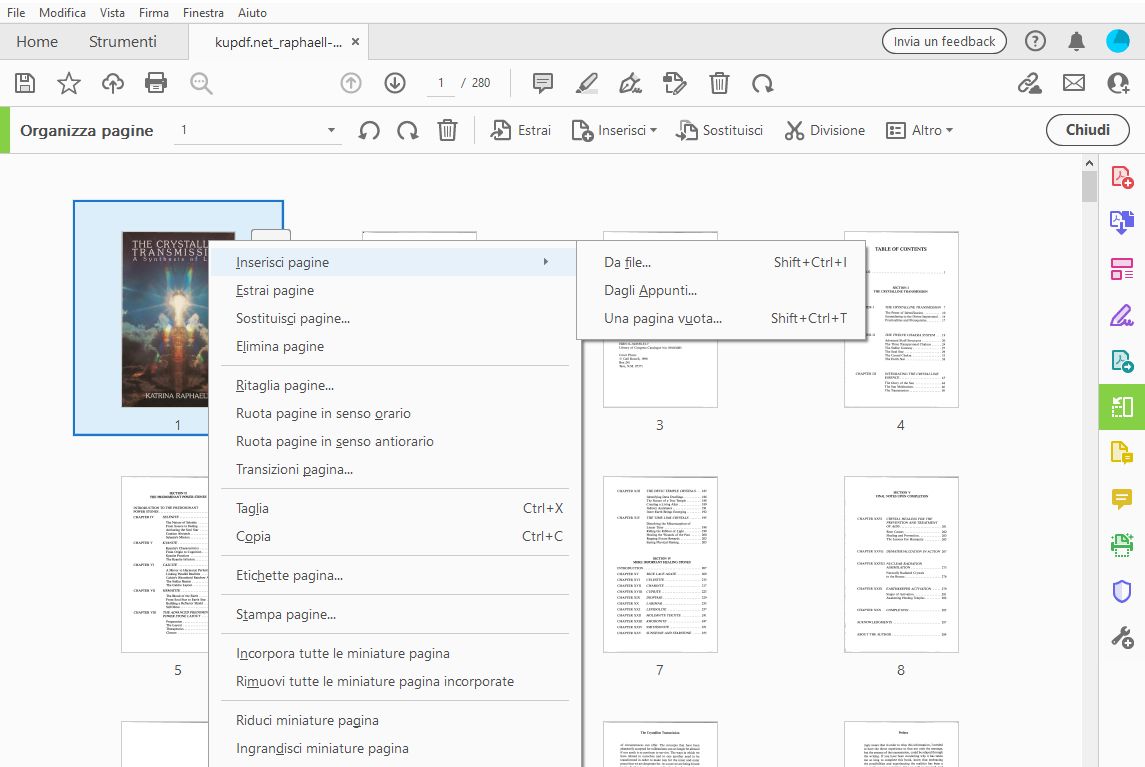Open the Combine Files tool in the sidebar
The image size is (1145, 767).
coord(1121,268)
